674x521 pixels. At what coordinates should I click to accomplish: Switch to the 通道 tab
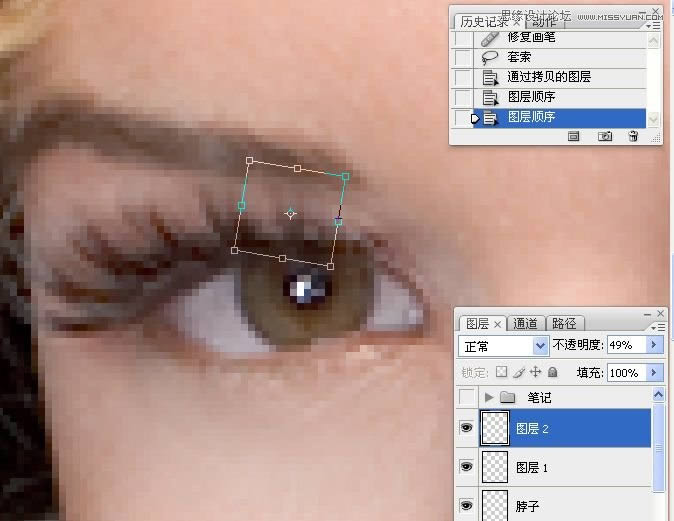pos(526,323)
